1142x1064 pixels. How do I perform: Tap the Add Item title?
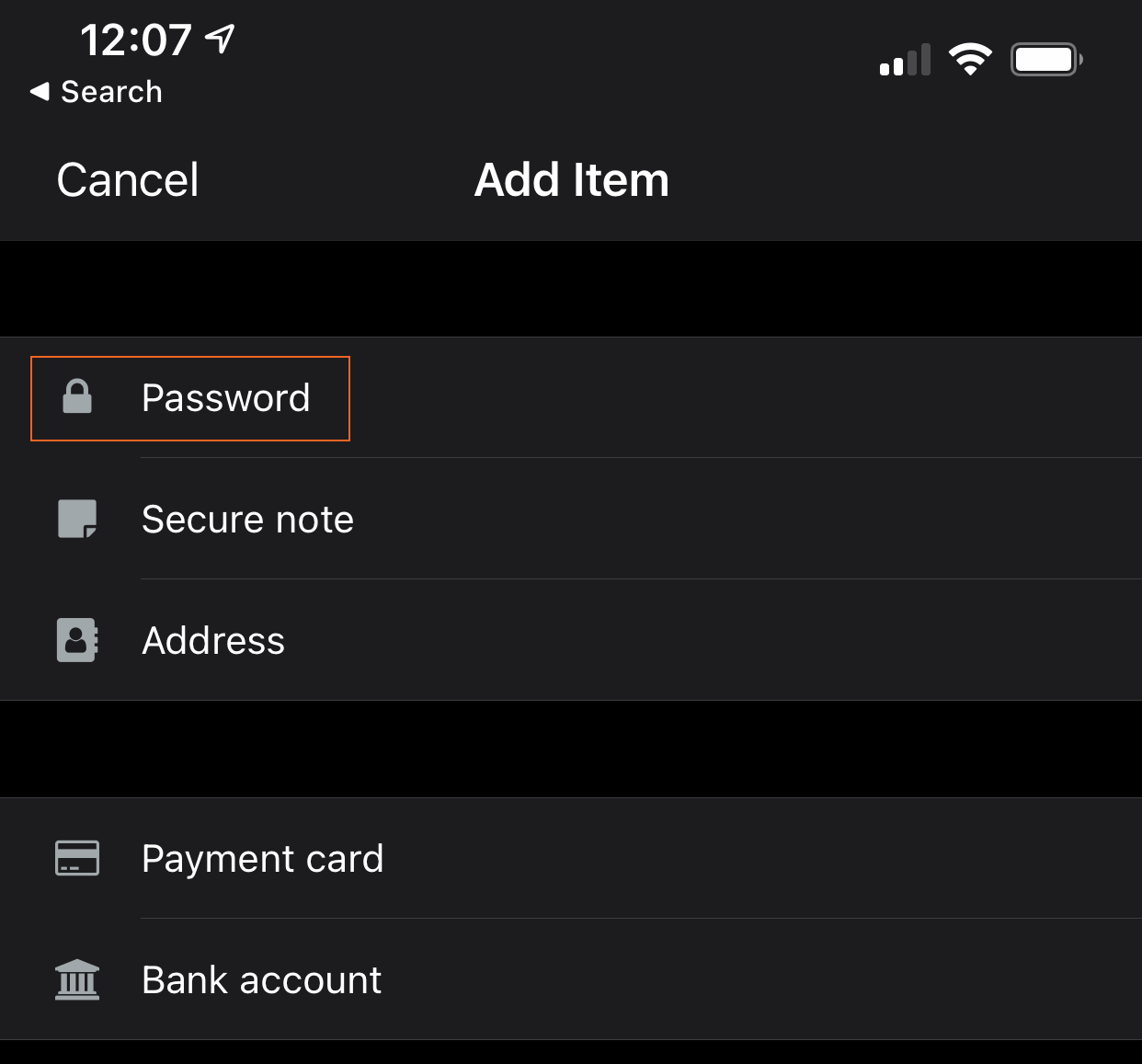pyautogui.click(x=571, y=180)
